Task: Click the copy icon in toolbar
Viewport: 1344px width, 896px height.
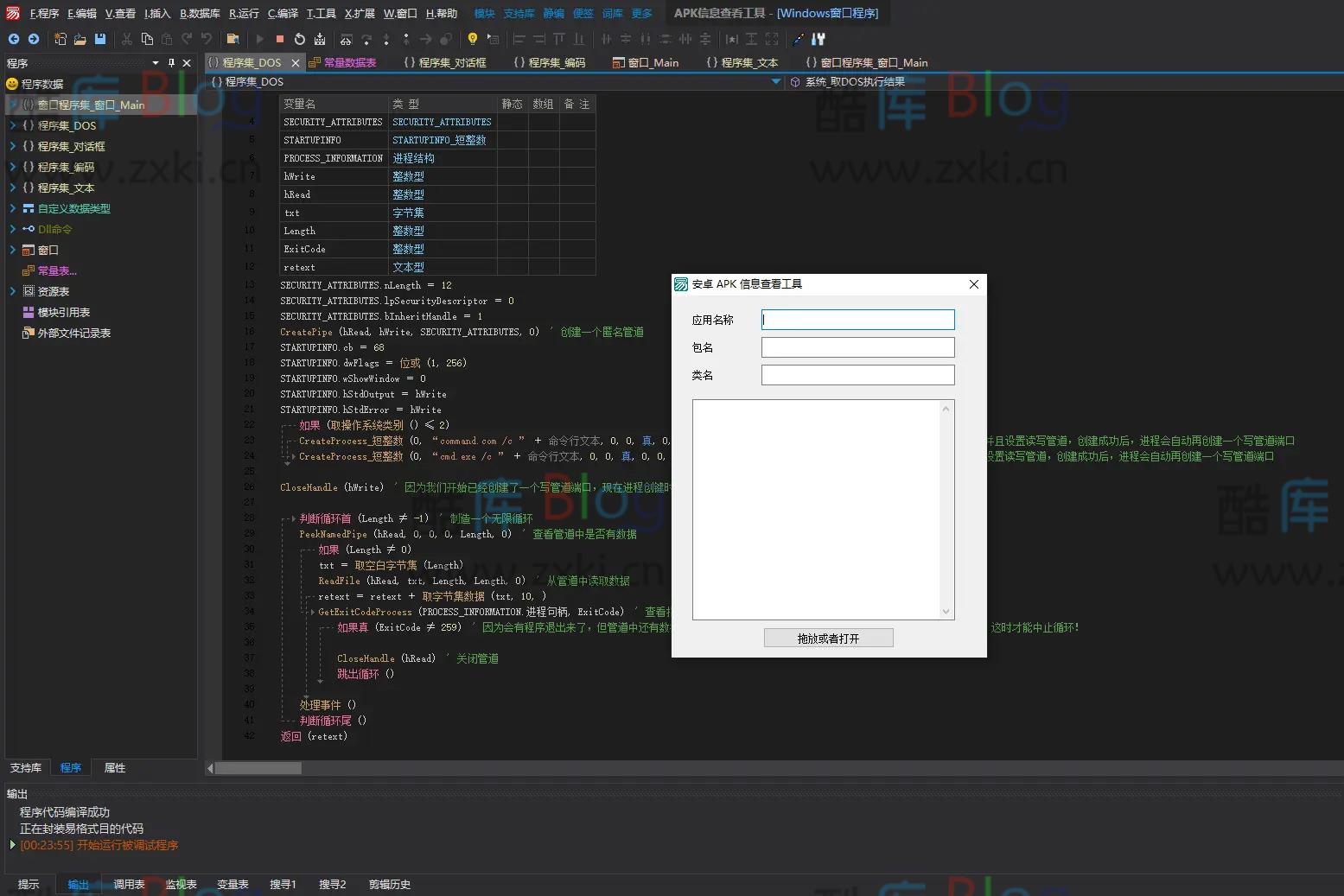Action: (x=147, y=39)
